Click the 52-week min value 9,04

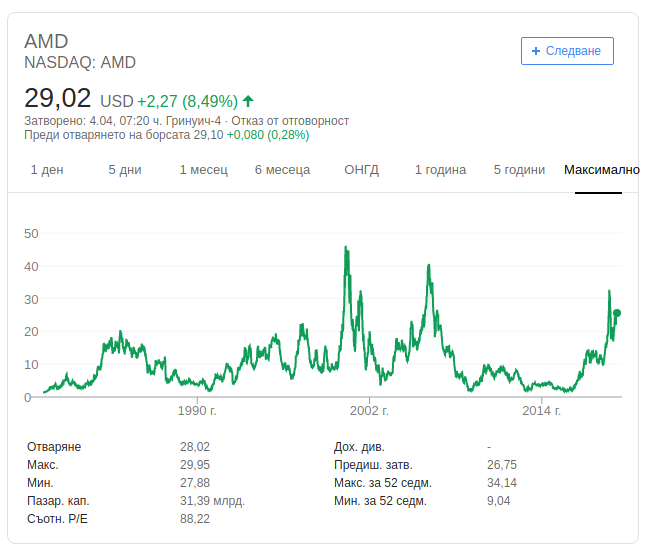[x=499, y=501]
